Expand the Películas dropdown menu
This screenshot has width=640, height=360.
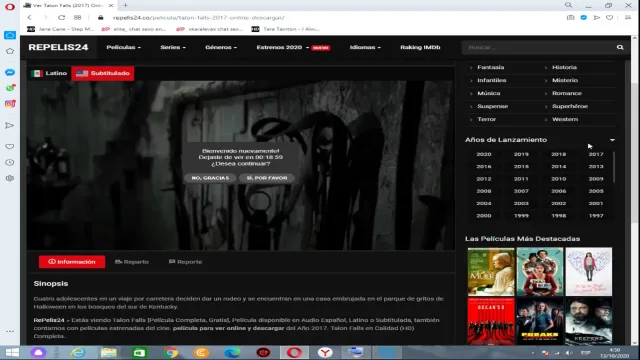[x=123, y=47]
